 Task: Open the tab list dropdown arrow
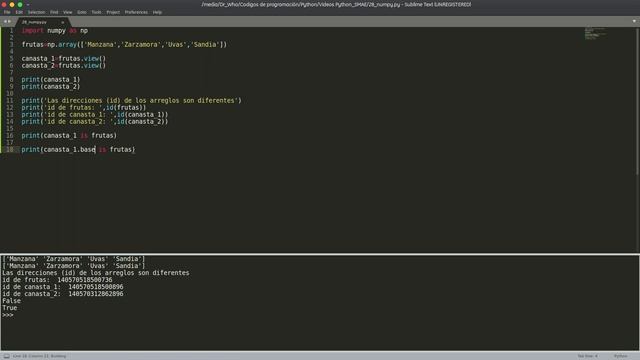point(634,21)
